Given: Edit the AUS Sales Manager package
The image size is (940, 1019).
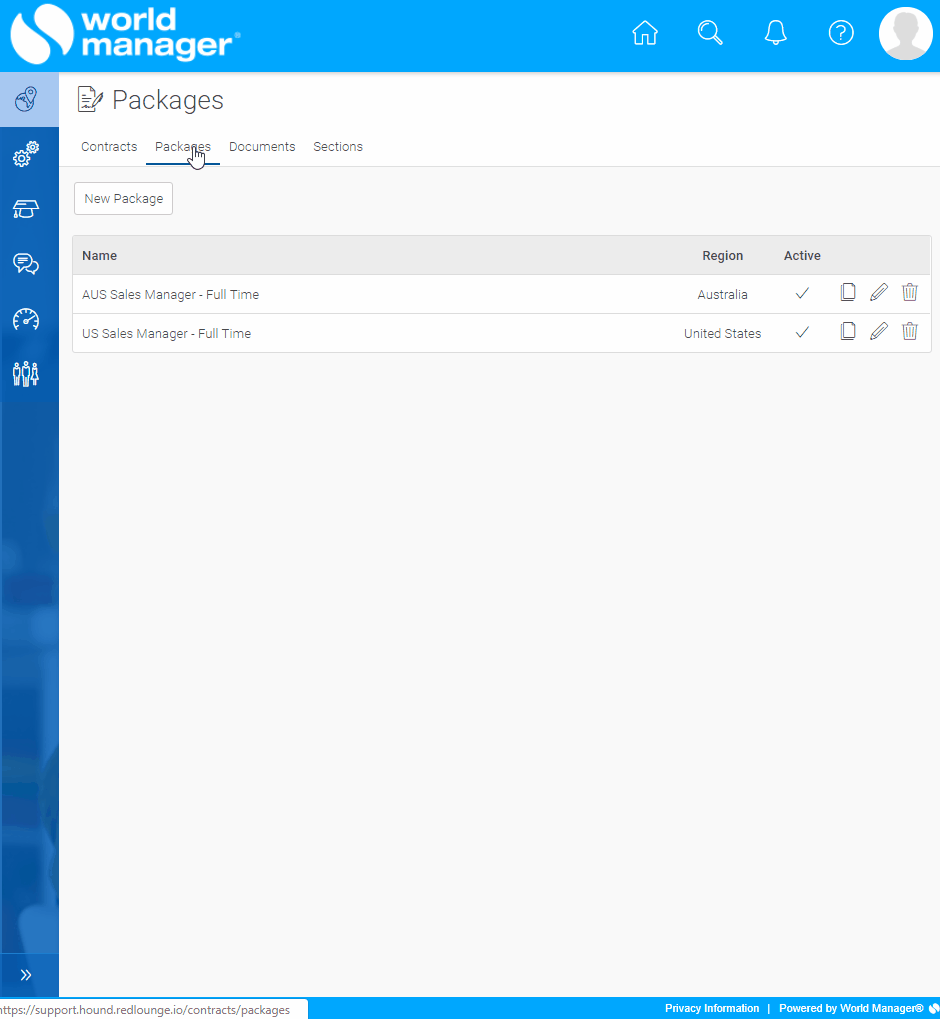Looking at the screenshot, I should (879, 292).
